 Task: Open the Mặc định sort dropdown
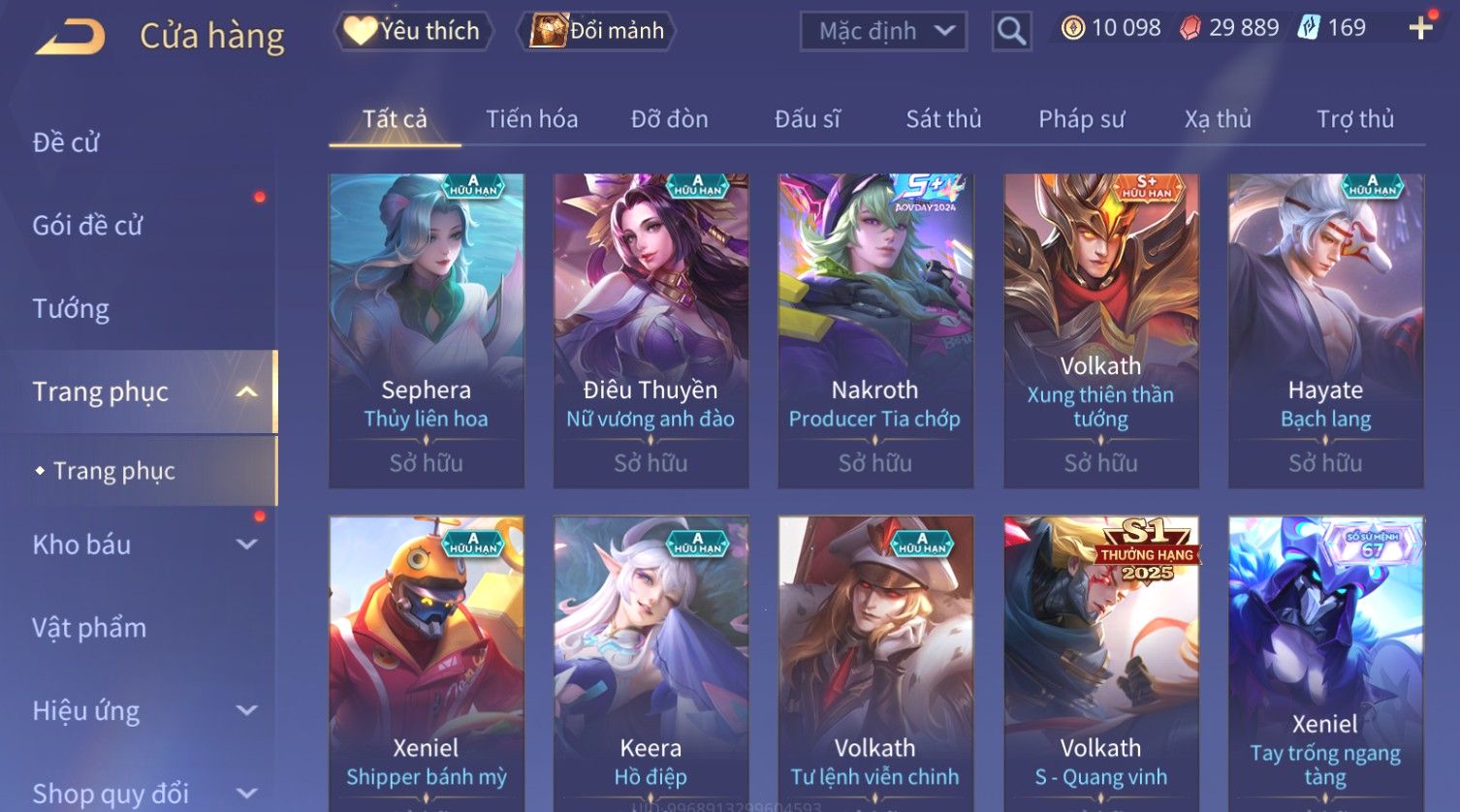click(x=883, y=32)
